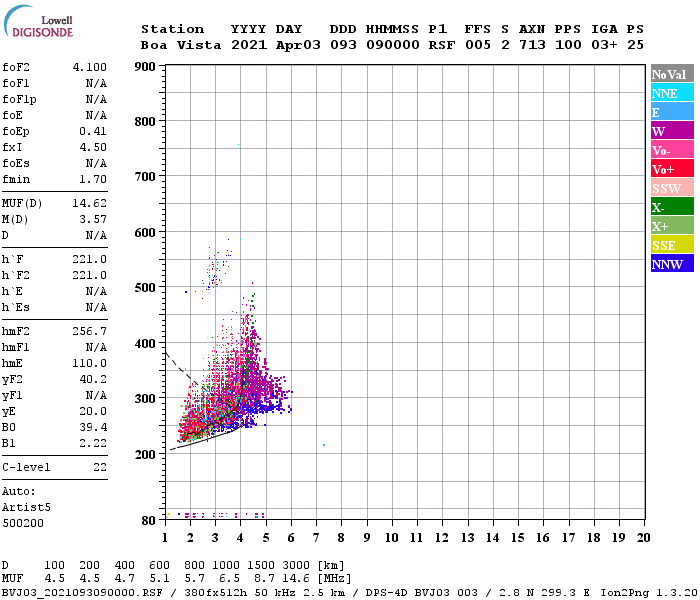Click the 3000 km distance column header
The height and width of the screenshot is (600, 700).
tap(296, 566)
